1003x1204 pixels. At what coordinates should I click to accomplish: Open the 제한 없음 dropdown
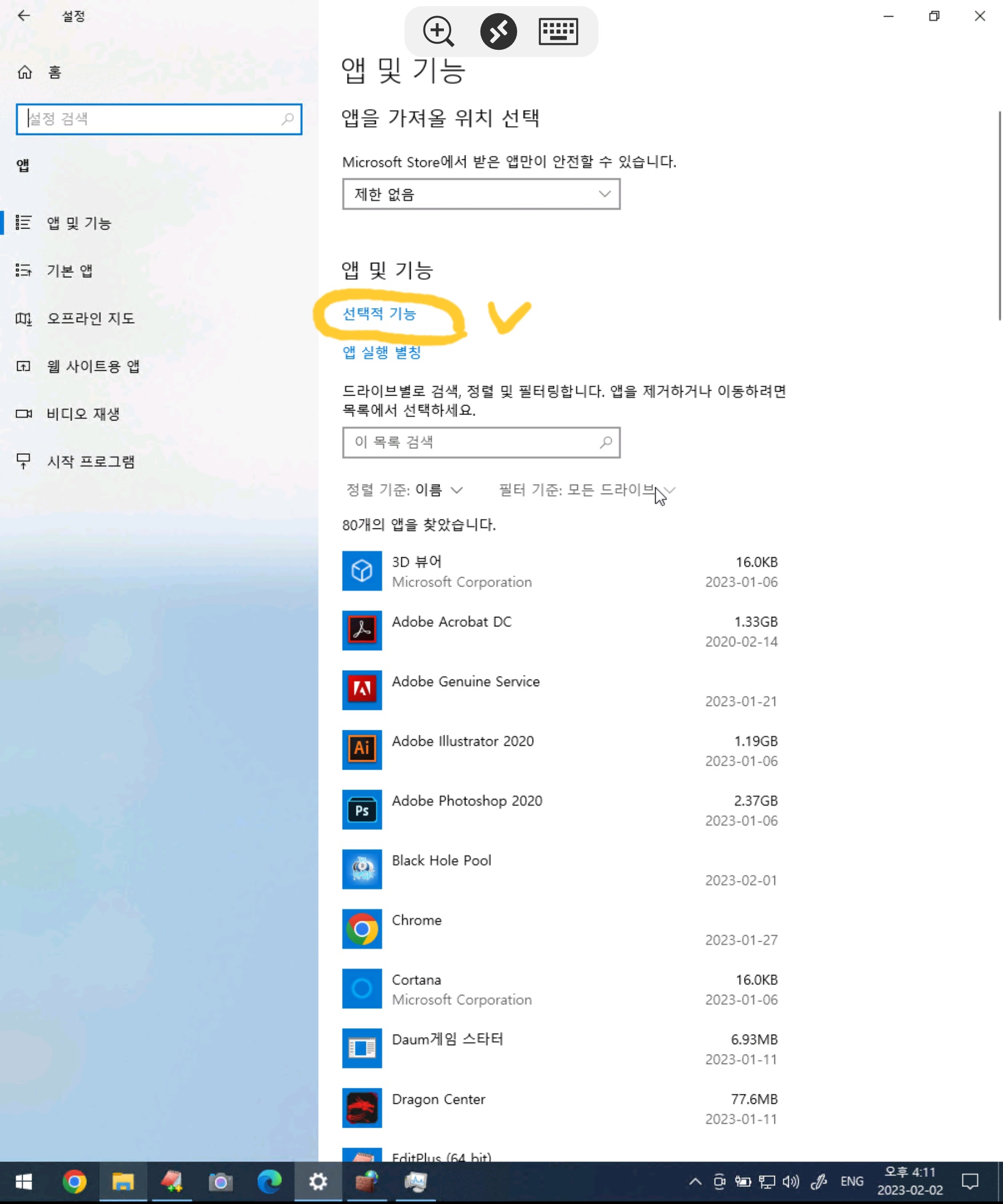(481, 194)
